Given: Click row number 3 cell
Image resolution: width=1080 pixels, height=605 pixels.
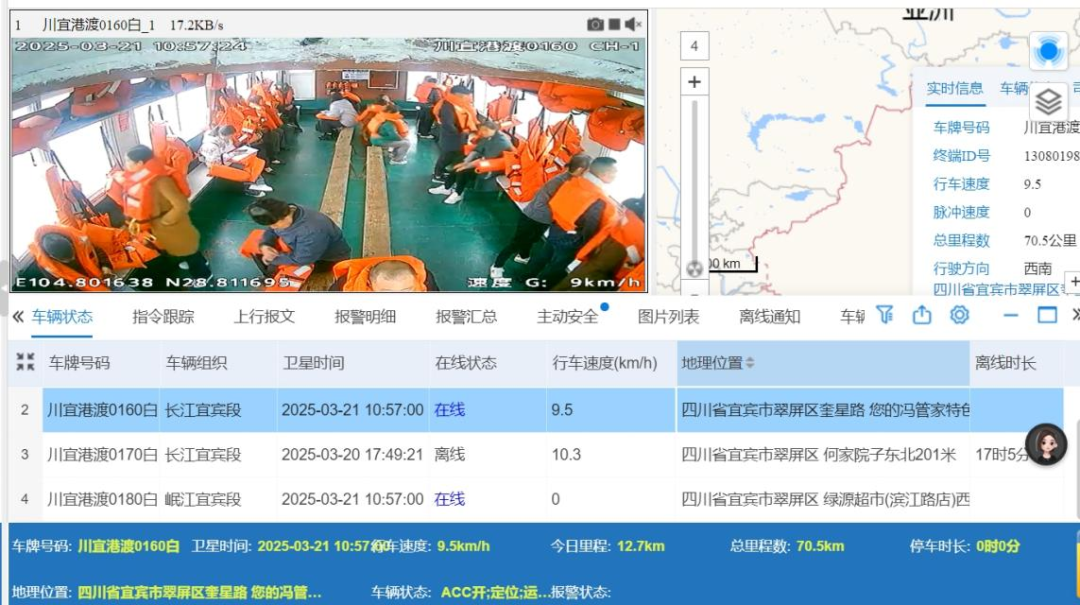Looking at the screenshot, I should (x=25, y=455).
